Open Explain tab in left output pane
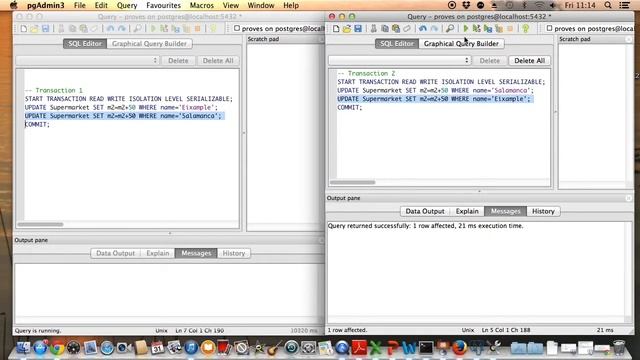This screenshot has width=640, height=360. point(158,253)
